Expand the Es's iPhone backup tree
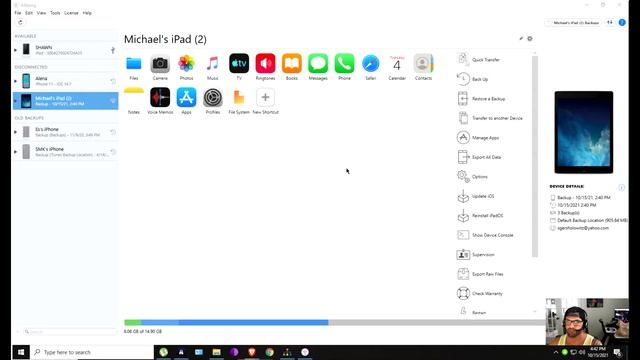This screenshot has height=360, width=640. [16, 132]
